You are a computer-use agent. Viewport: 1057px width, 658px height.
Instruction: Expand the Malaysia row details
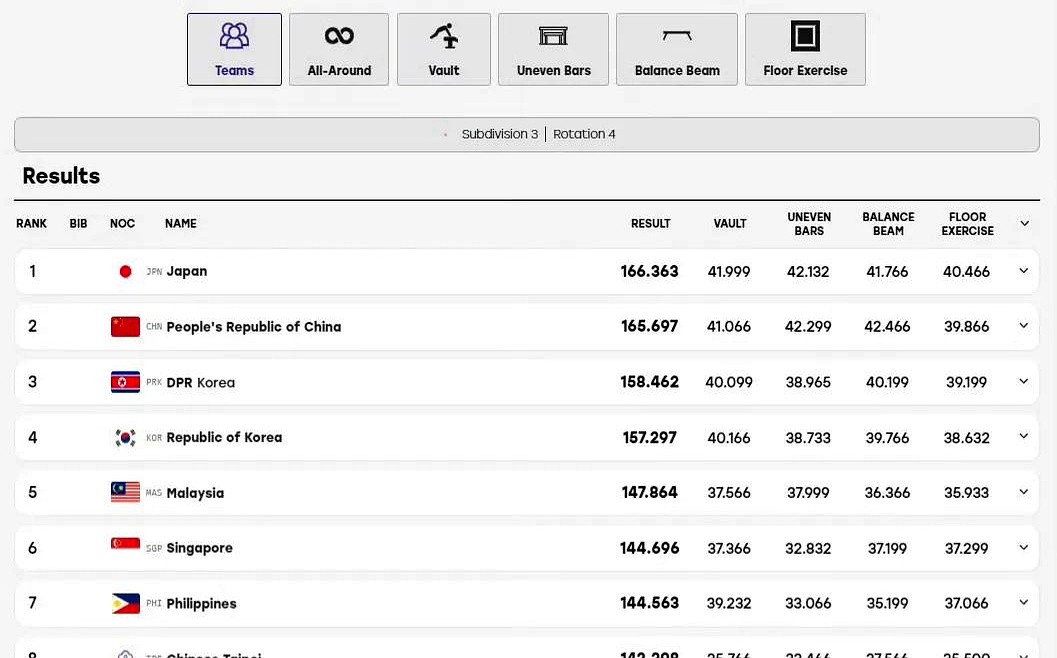(1023, 492)
